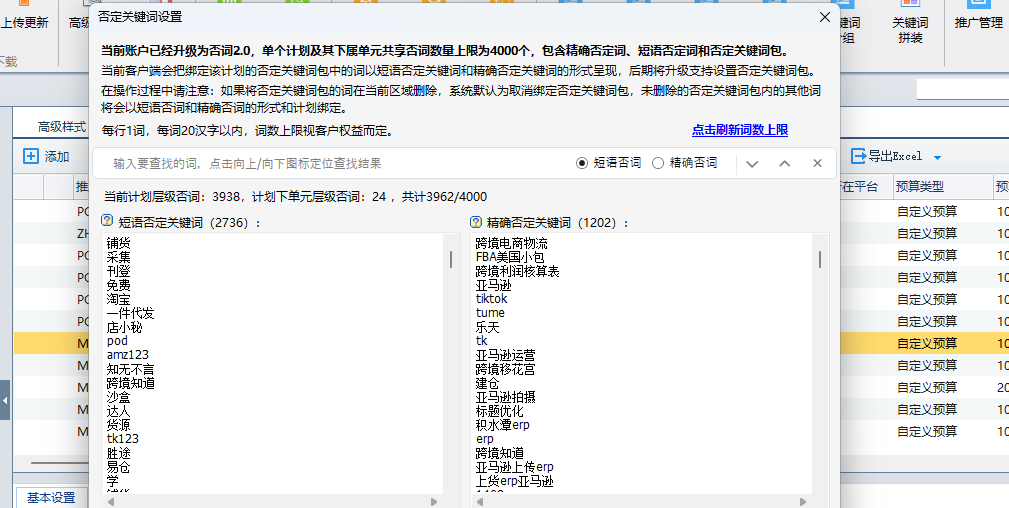The width and height of the screenshot is (1009, 508).
Task: Click the 添加 plus icon in background window
Action: coord(31,156)
